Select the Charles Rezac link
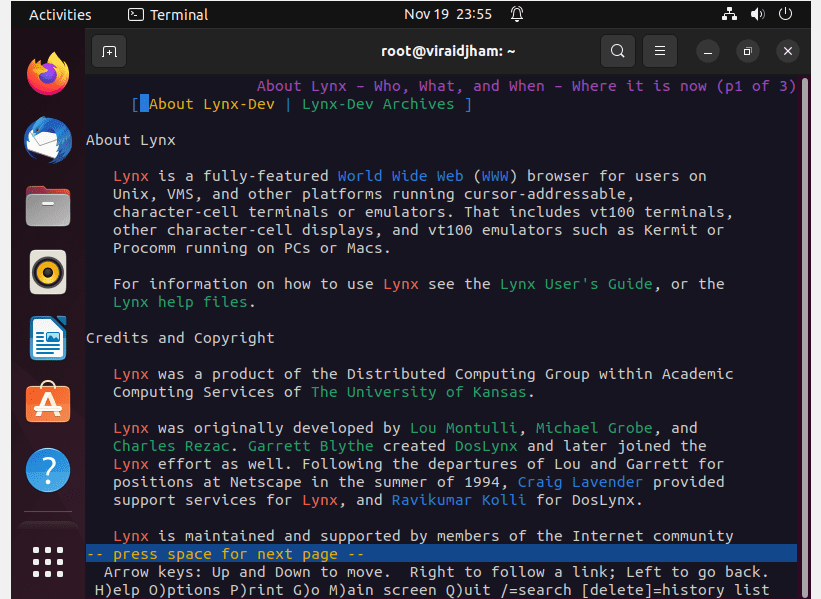Image resolution: width=821 pixels, height=599 pixels. [x=171, y=446]
